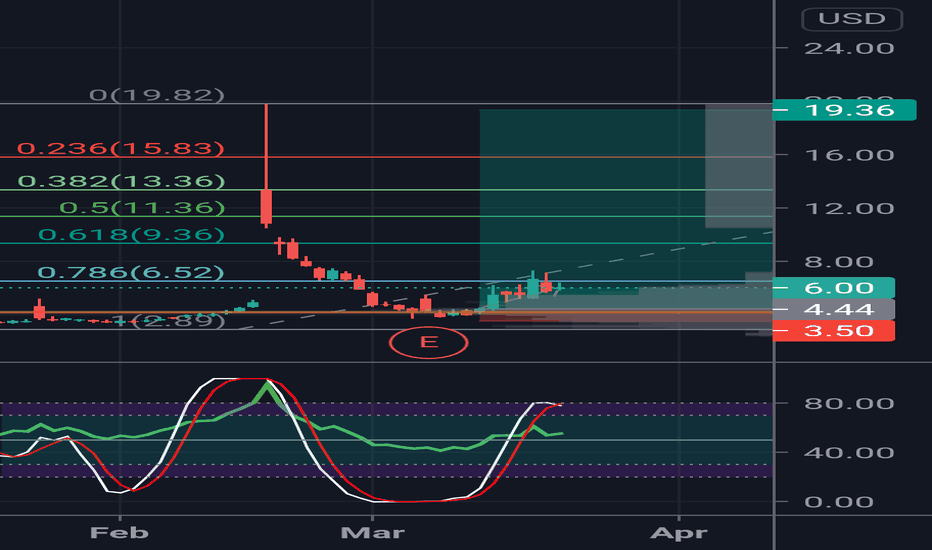Click the 0.00 oscillator axis value
This screenshot has height=550, width=932.
pos(839,502)
